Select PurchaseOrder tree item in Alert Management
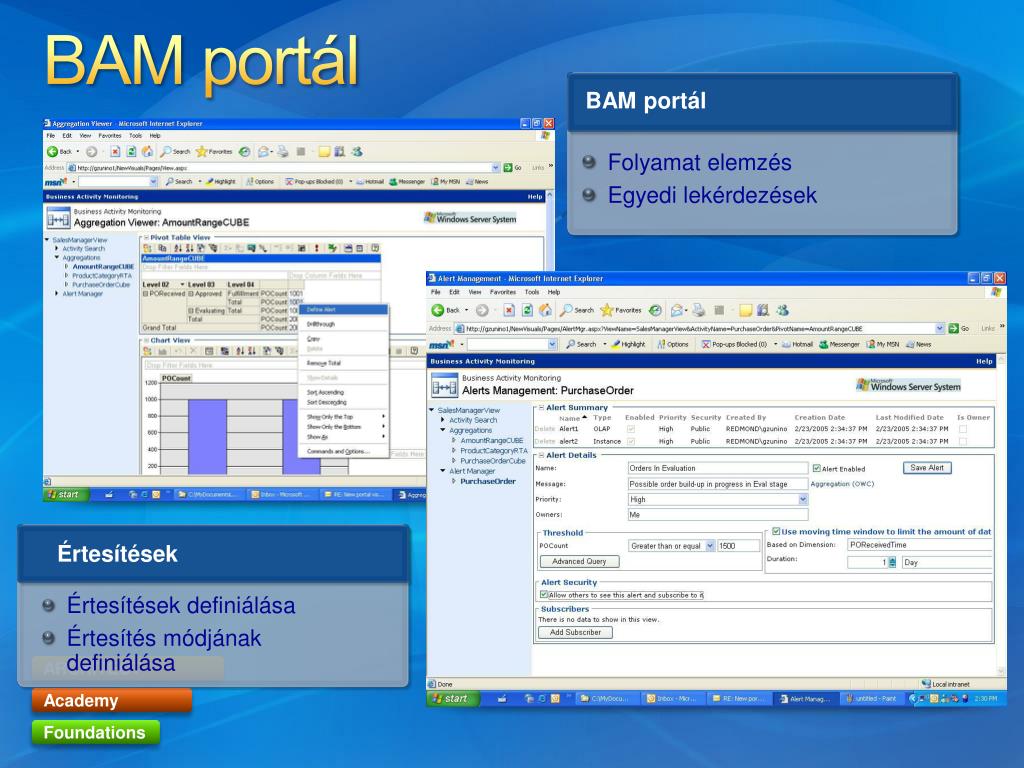1024x768 pixels. tap(488, 481)
